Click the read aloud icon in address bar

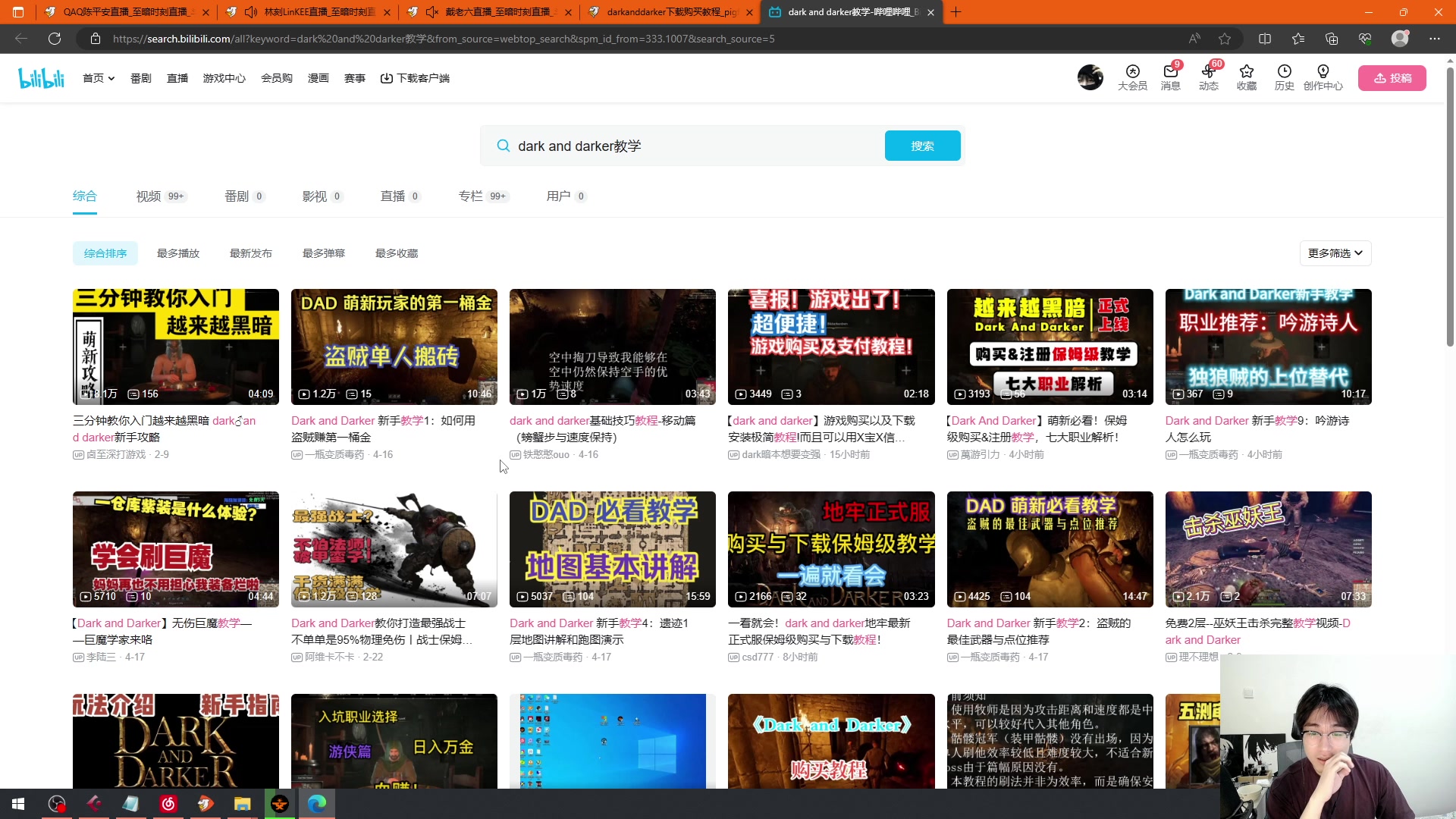tap(1194, 39)
